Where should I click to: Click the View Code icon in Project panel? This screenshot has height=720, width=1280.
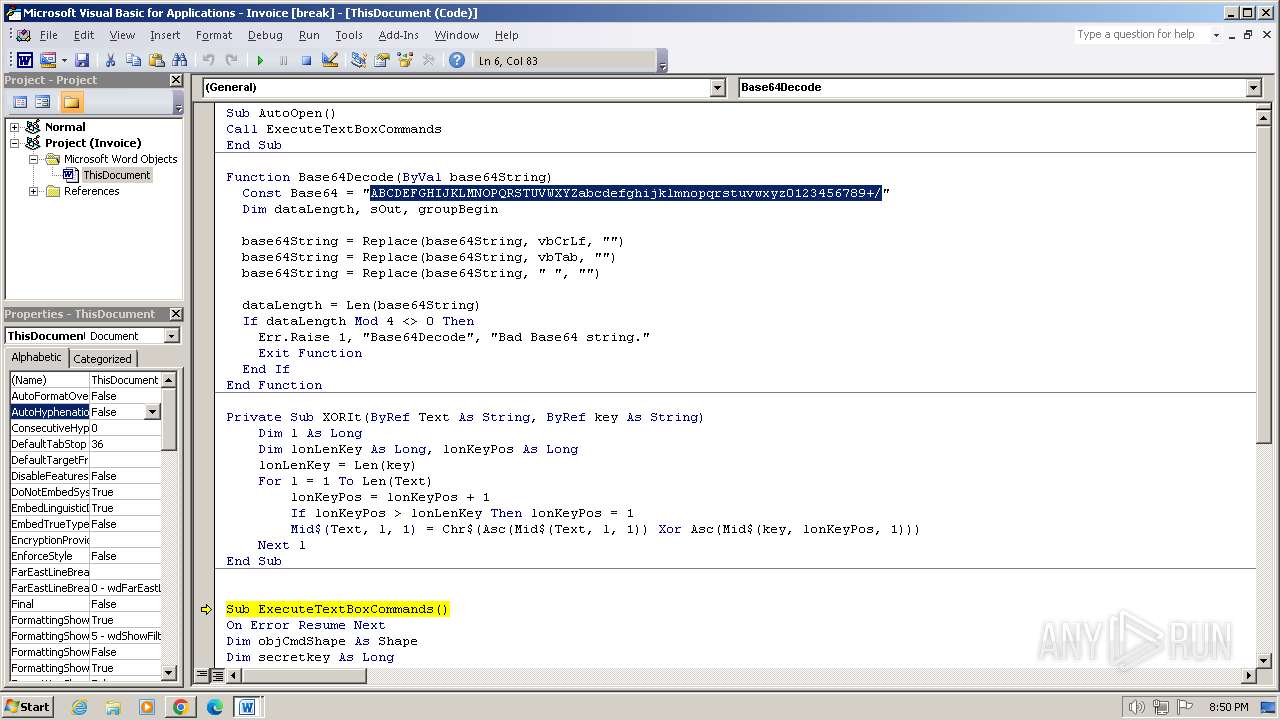pyautogui.click(x=20, y=102)
